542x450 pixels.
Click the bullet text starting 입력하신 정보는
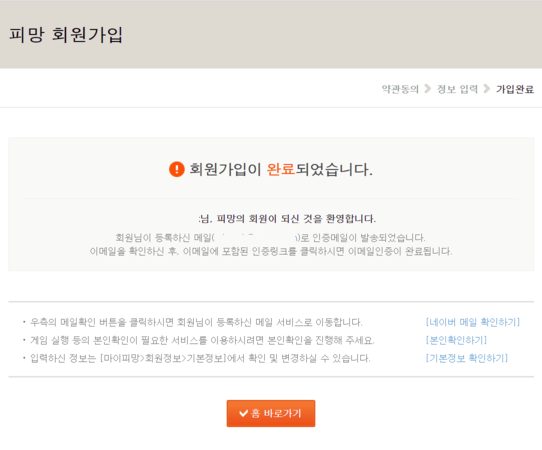[200, 358]
